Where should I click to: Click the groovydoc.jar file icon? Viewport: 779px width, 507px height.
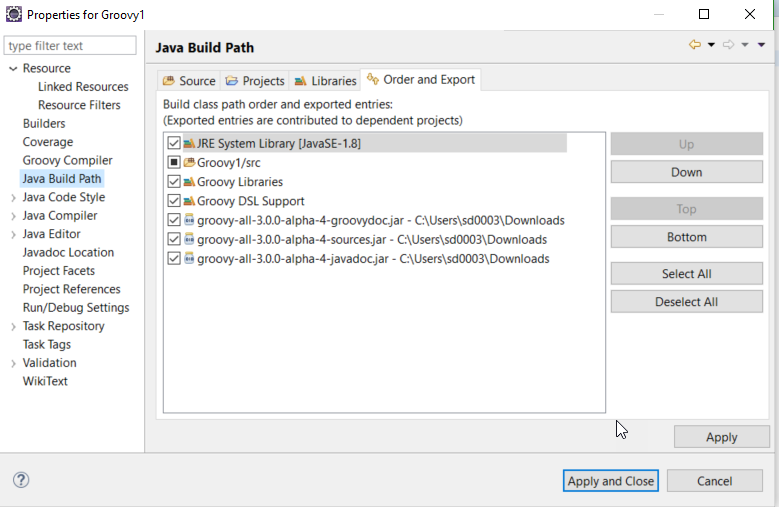(x=189, y=220)
